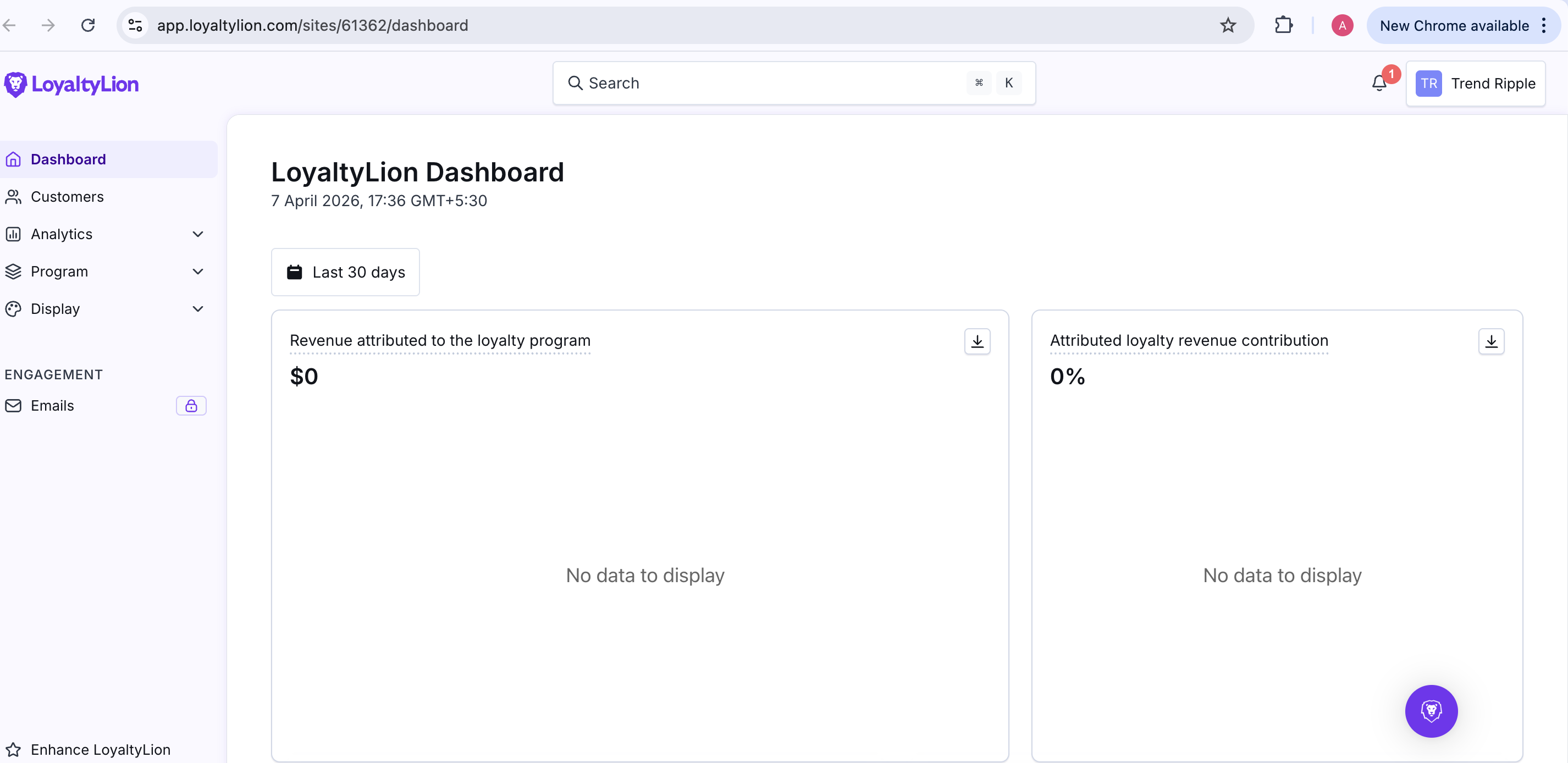This screenshot has width=1568, height=763.
Task: Expand the Program menu chevron
Action: [x=198, y=272]
